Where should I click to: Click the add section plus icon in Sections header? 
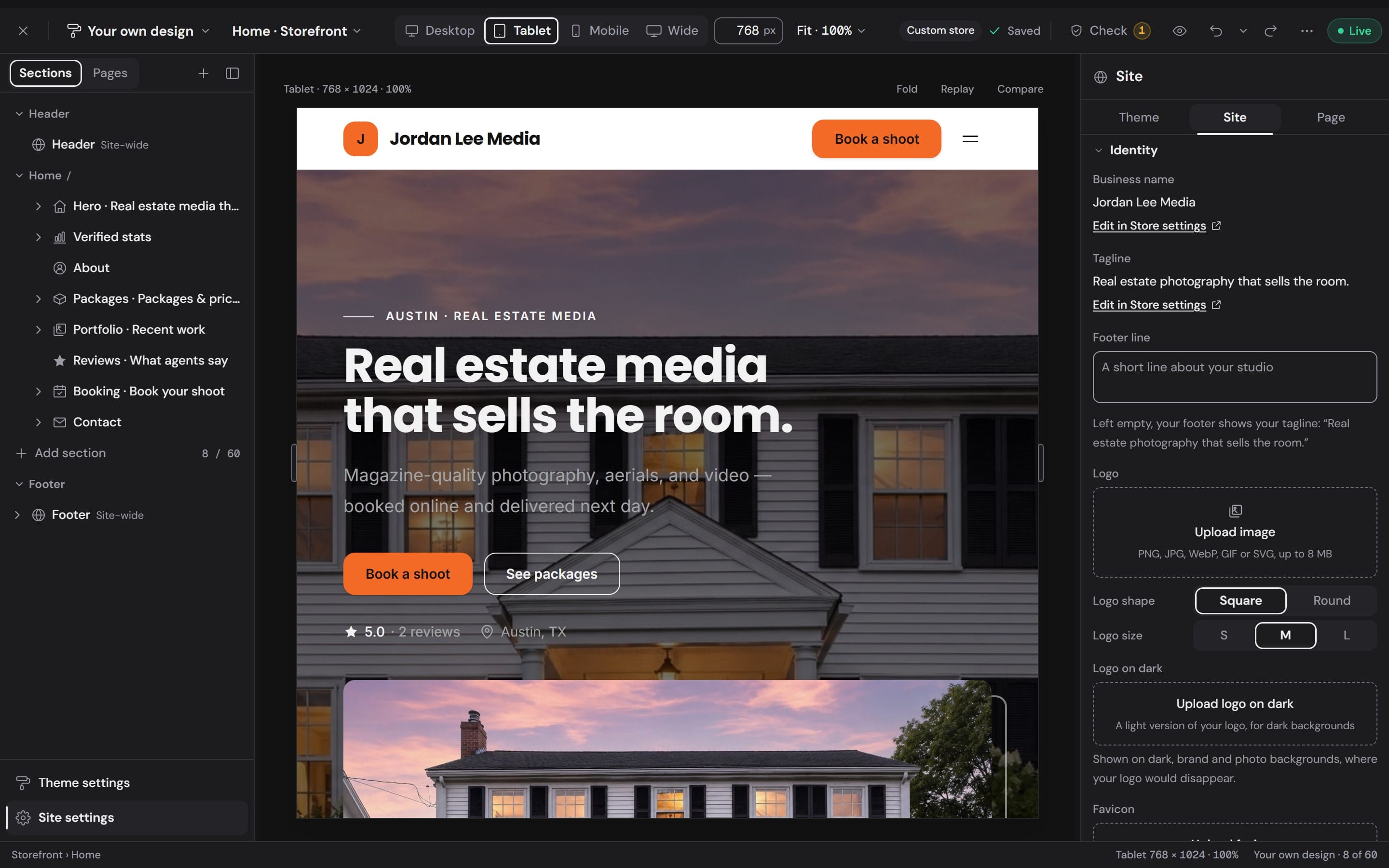click(203, 73)
